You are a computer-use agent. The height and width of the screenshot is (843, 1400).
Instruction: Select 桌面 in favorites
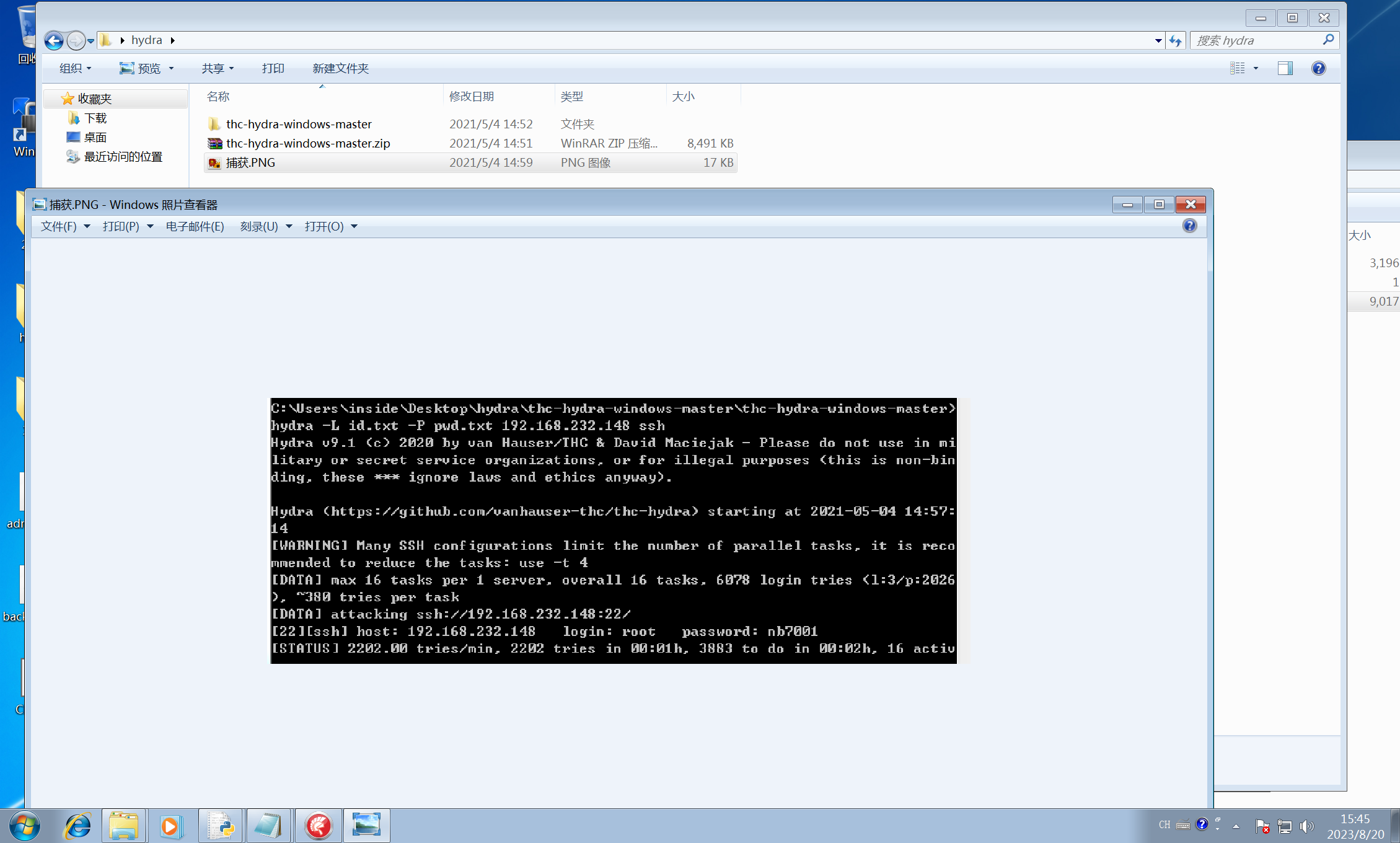coord(95,137)
